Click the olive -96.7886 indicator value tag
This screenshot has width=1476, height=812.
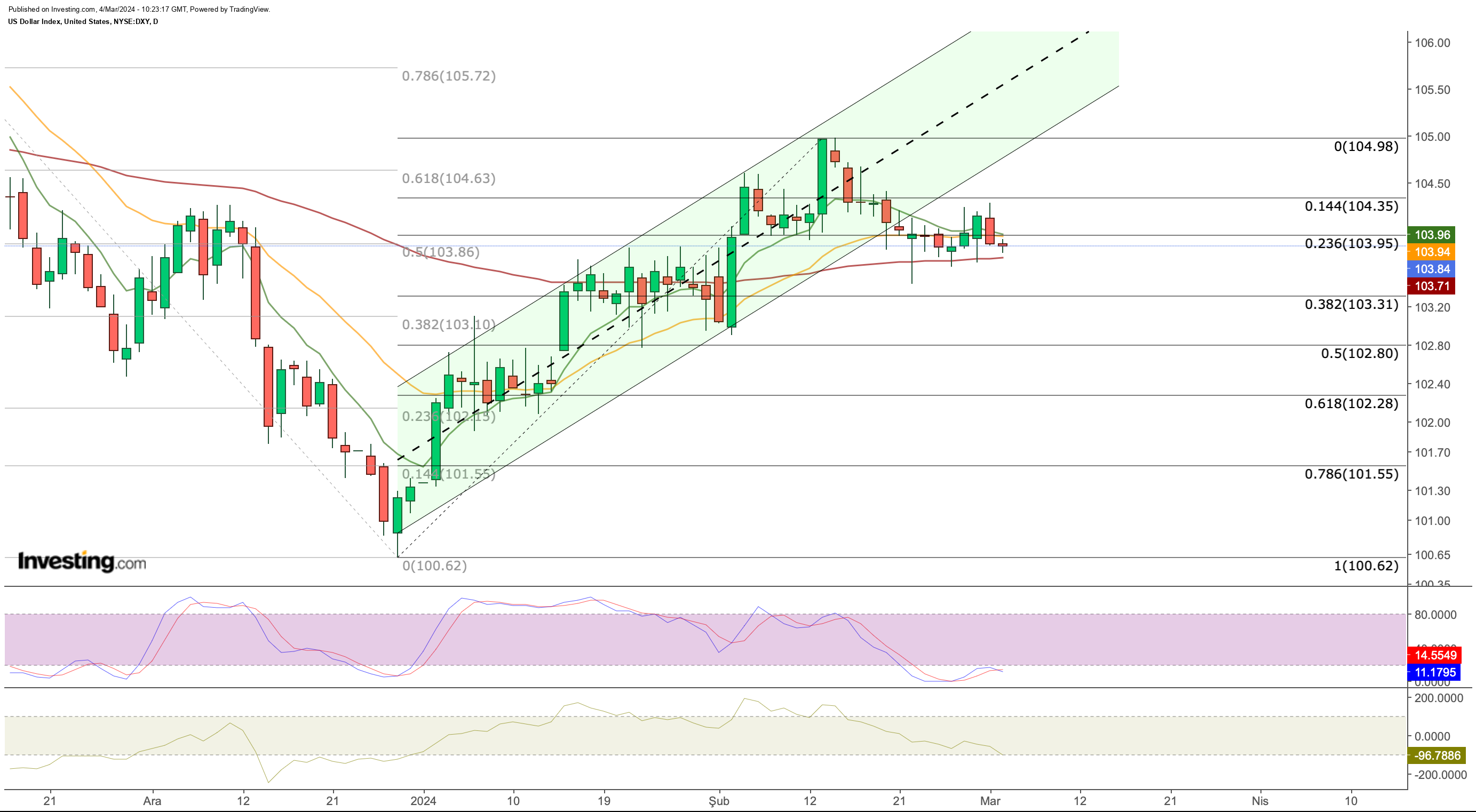tap(1437, 755)
